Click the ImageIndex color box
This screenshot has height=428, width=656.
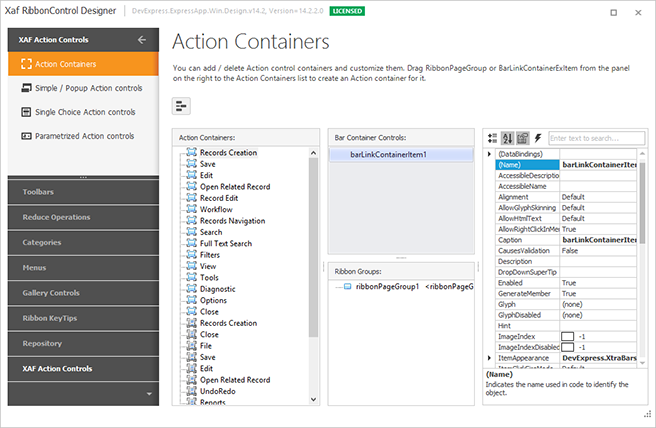(x=568, y=336)
